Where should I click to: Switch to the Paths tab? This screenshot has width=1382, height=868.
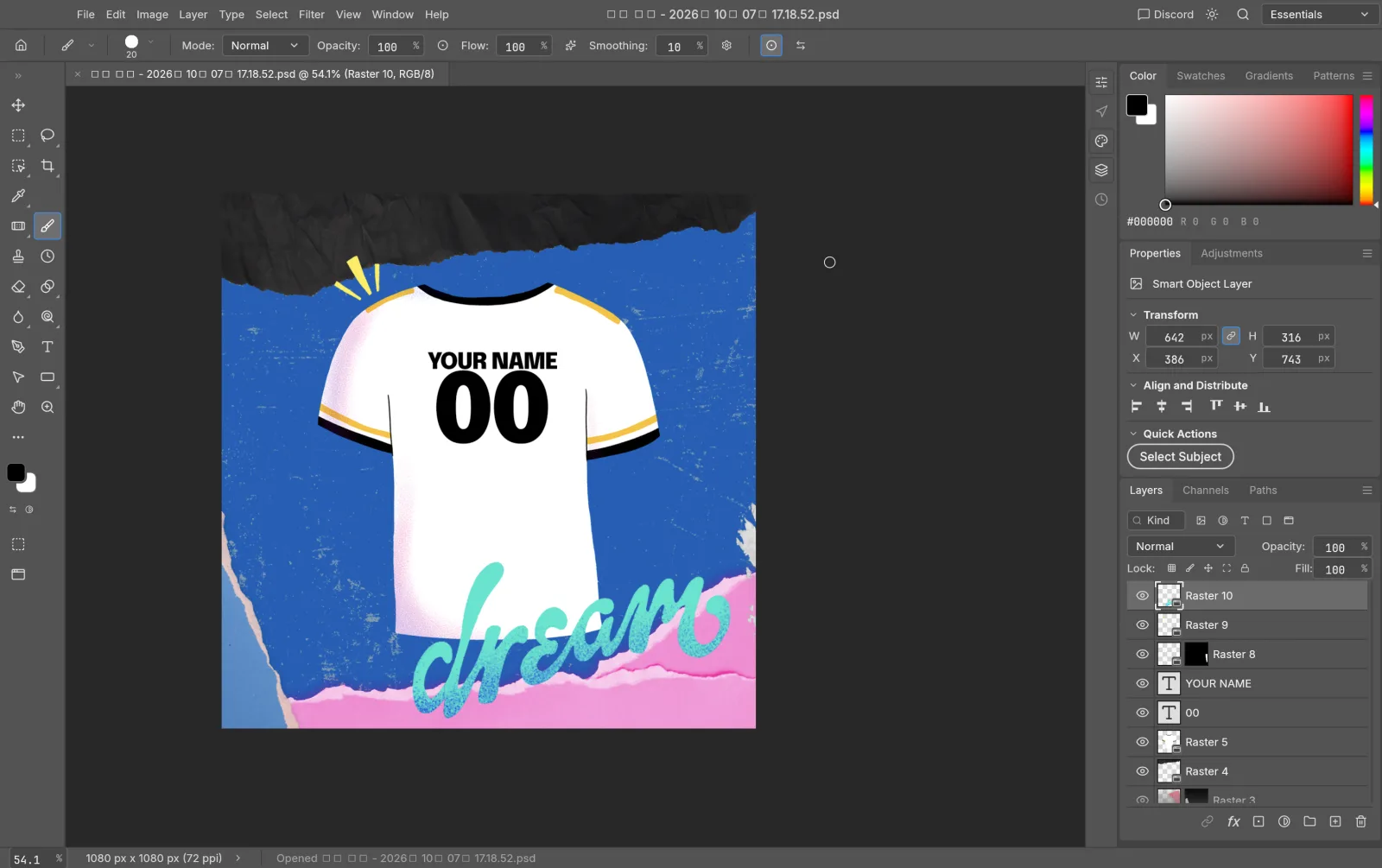1263,491
